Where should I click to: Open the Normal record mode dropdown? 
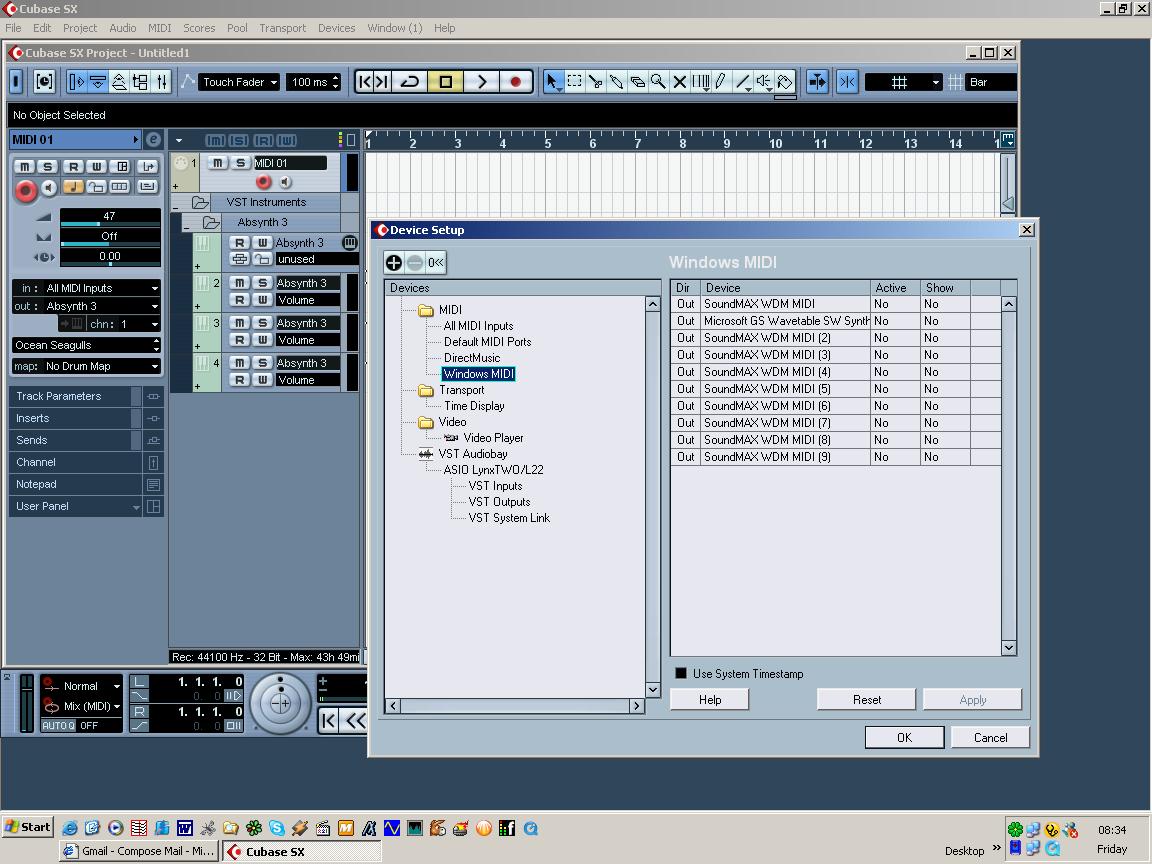82,685
